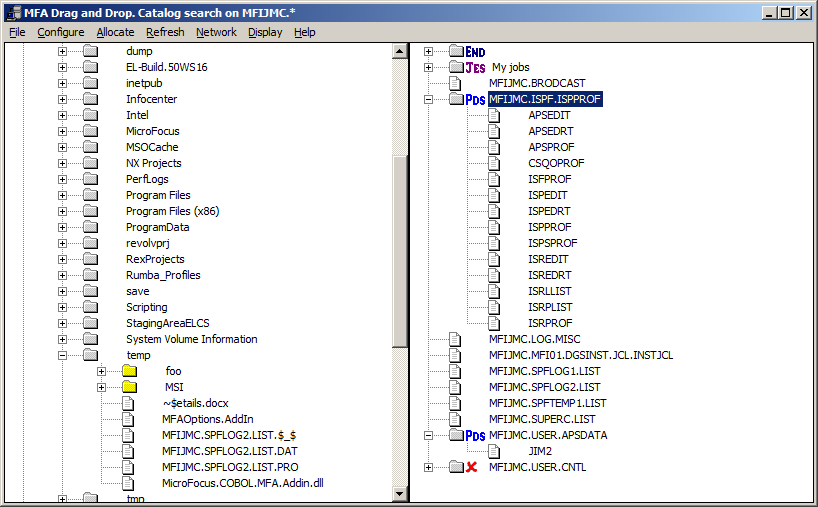Open the Network menu
818x507 pixels.
click(x=216, y=32)
